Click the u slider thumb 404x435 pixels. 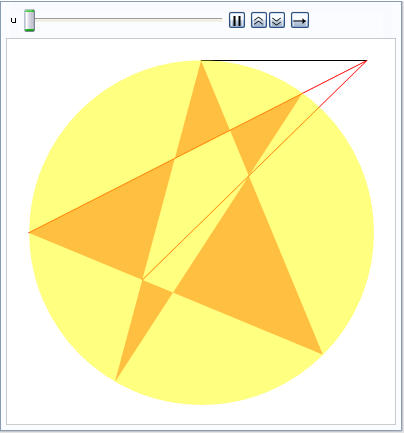(x=29, y=21)
